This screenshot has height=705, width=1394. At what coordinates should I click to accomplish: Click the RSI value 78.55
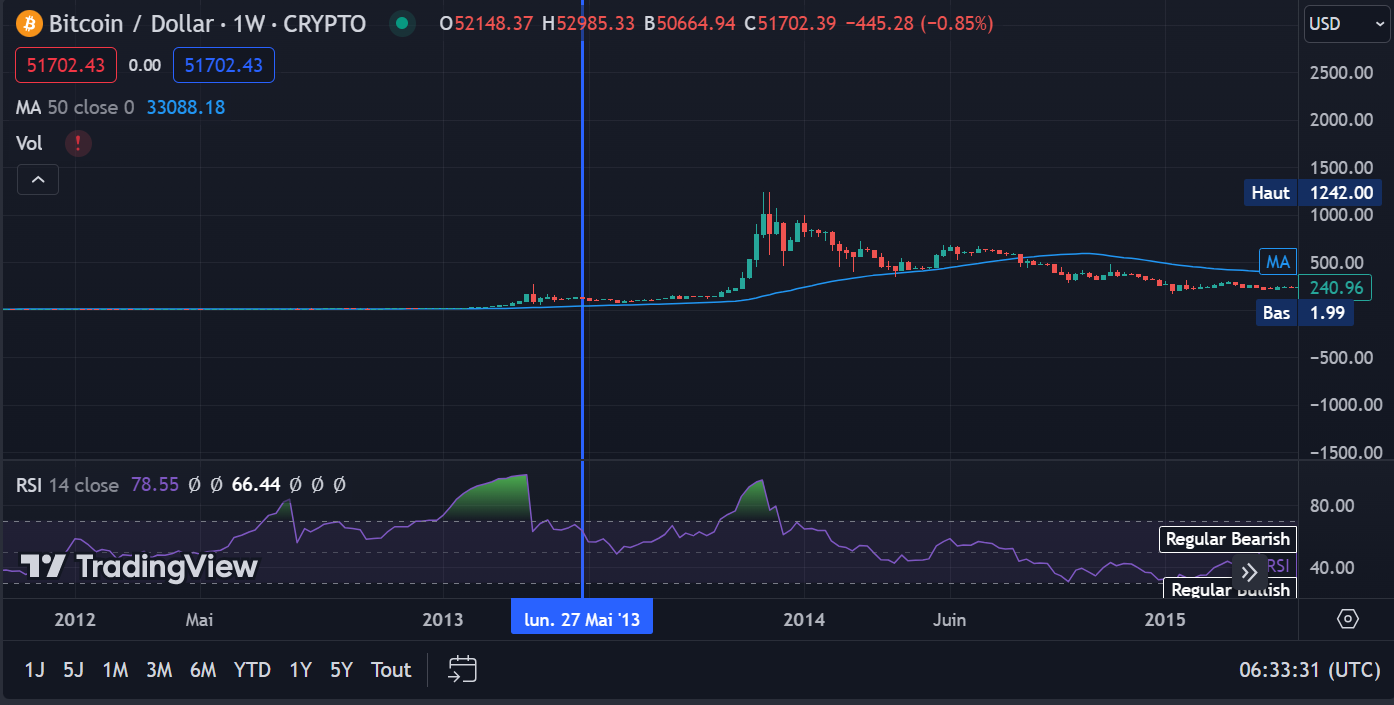[x=155, y=485]
